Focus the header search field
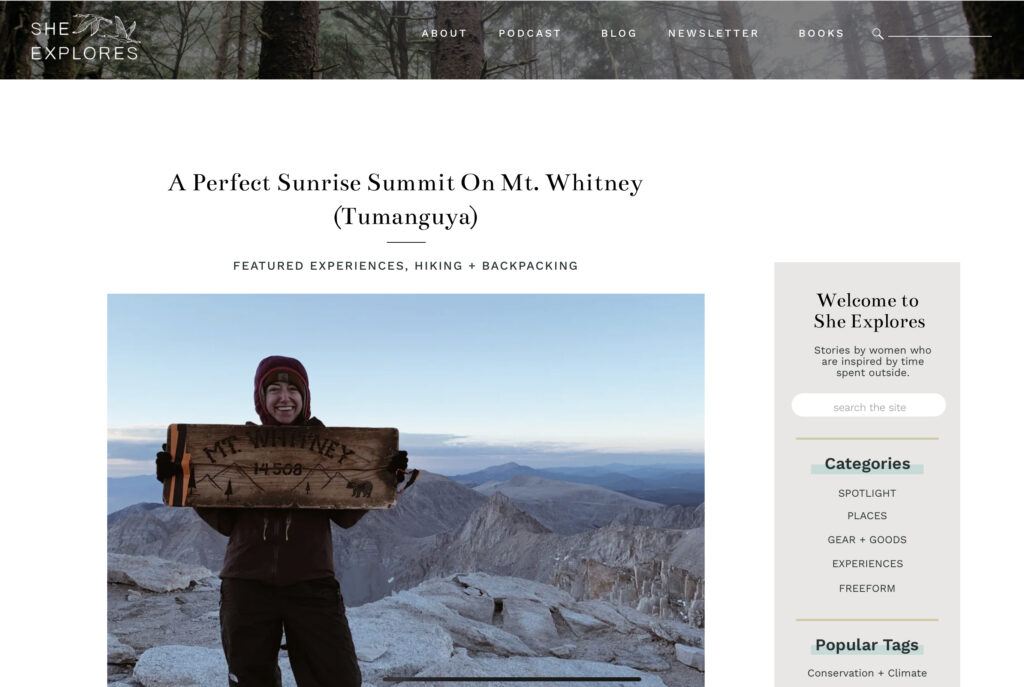 pos(940,31)
